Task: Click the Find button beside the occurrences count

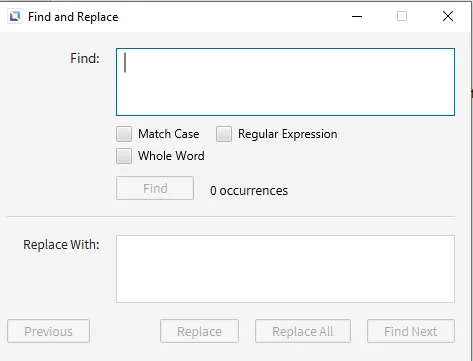Action: [x=155, y=188]
